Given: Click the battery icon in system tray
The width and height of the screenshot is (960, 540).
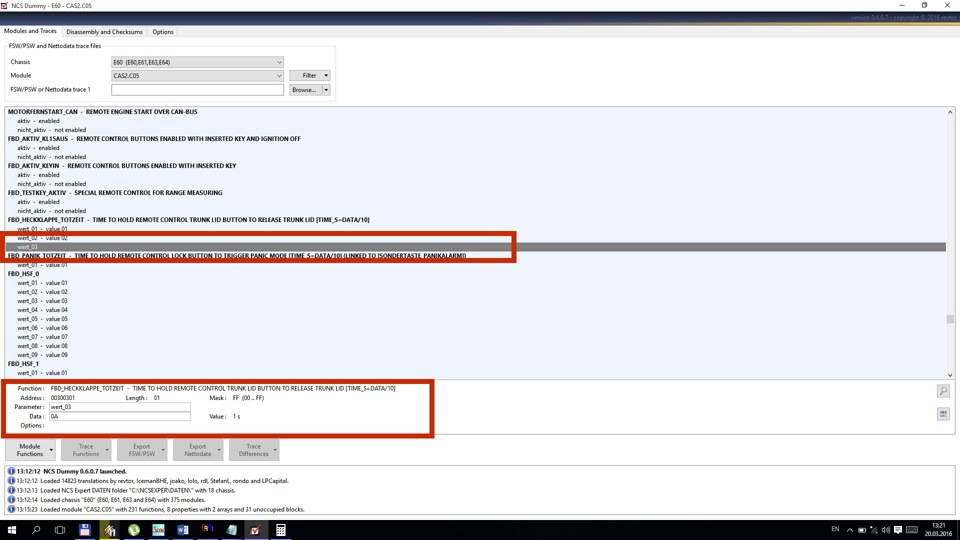Looking at the screenshot, I should [862, 530].
